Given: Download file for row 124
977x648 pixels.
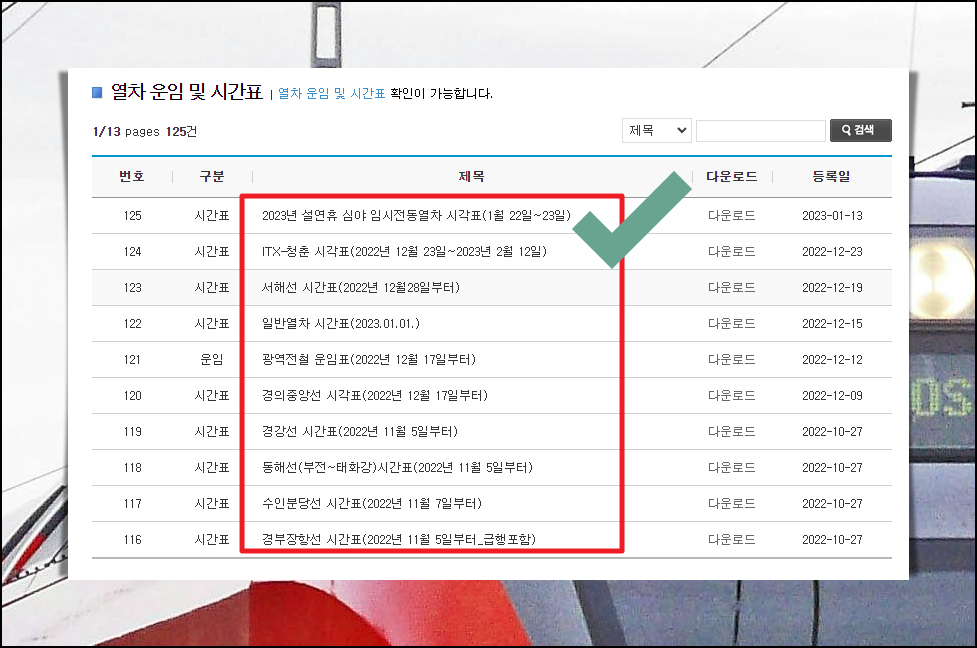Looking at the screenshot, I should [x=732, y=252].
